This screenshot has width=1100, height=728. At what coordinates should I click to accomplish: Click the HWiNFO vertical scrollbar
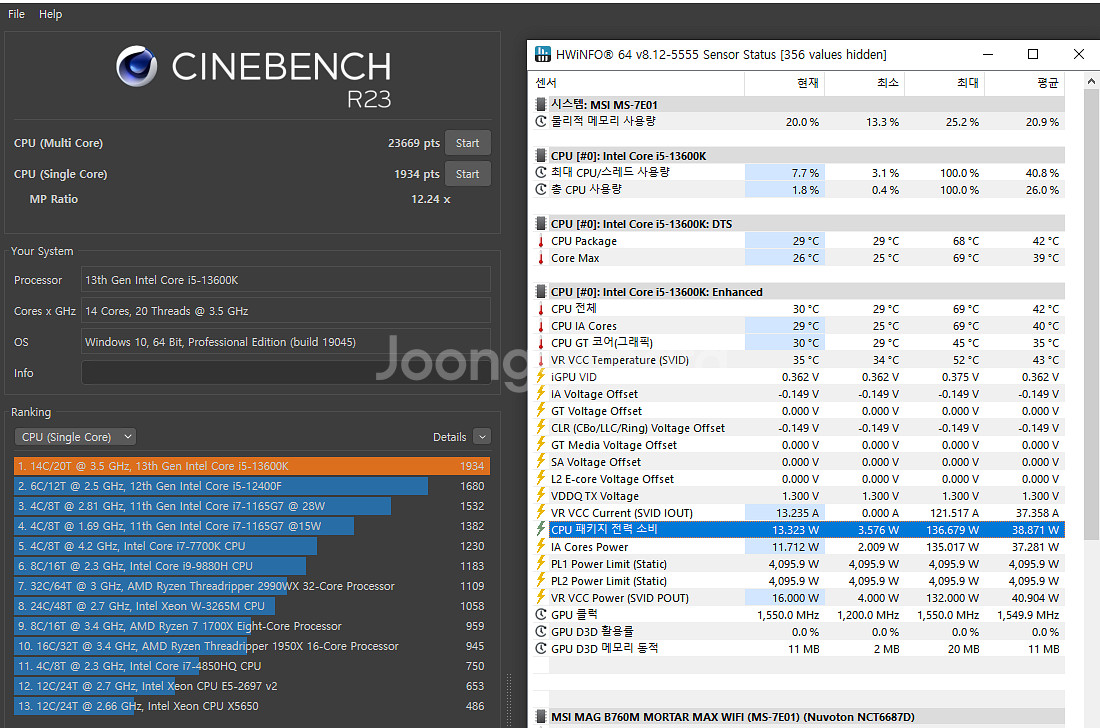click(x=1091, y=316)
